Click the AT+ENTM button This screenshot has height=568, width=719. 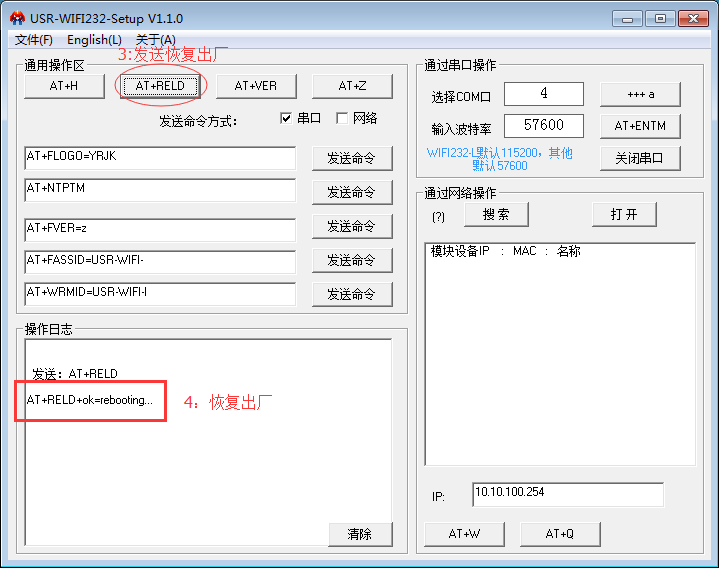click(640, 125)
